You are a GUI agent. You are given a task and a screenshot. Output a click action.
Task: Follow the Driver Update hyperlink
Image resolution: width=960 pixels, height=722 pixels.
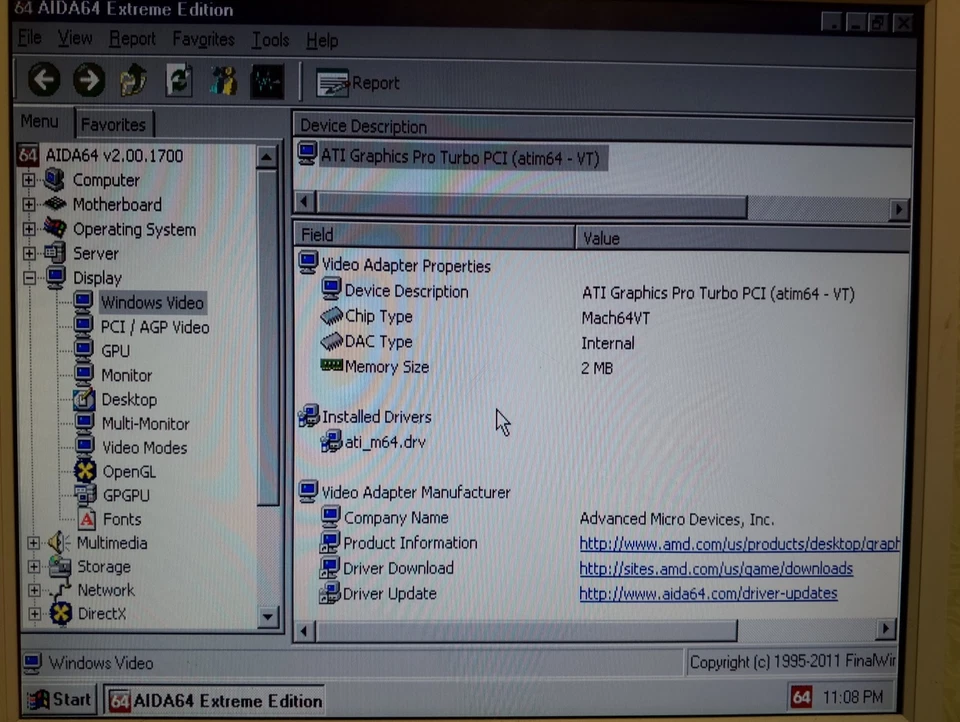(708, 593)
